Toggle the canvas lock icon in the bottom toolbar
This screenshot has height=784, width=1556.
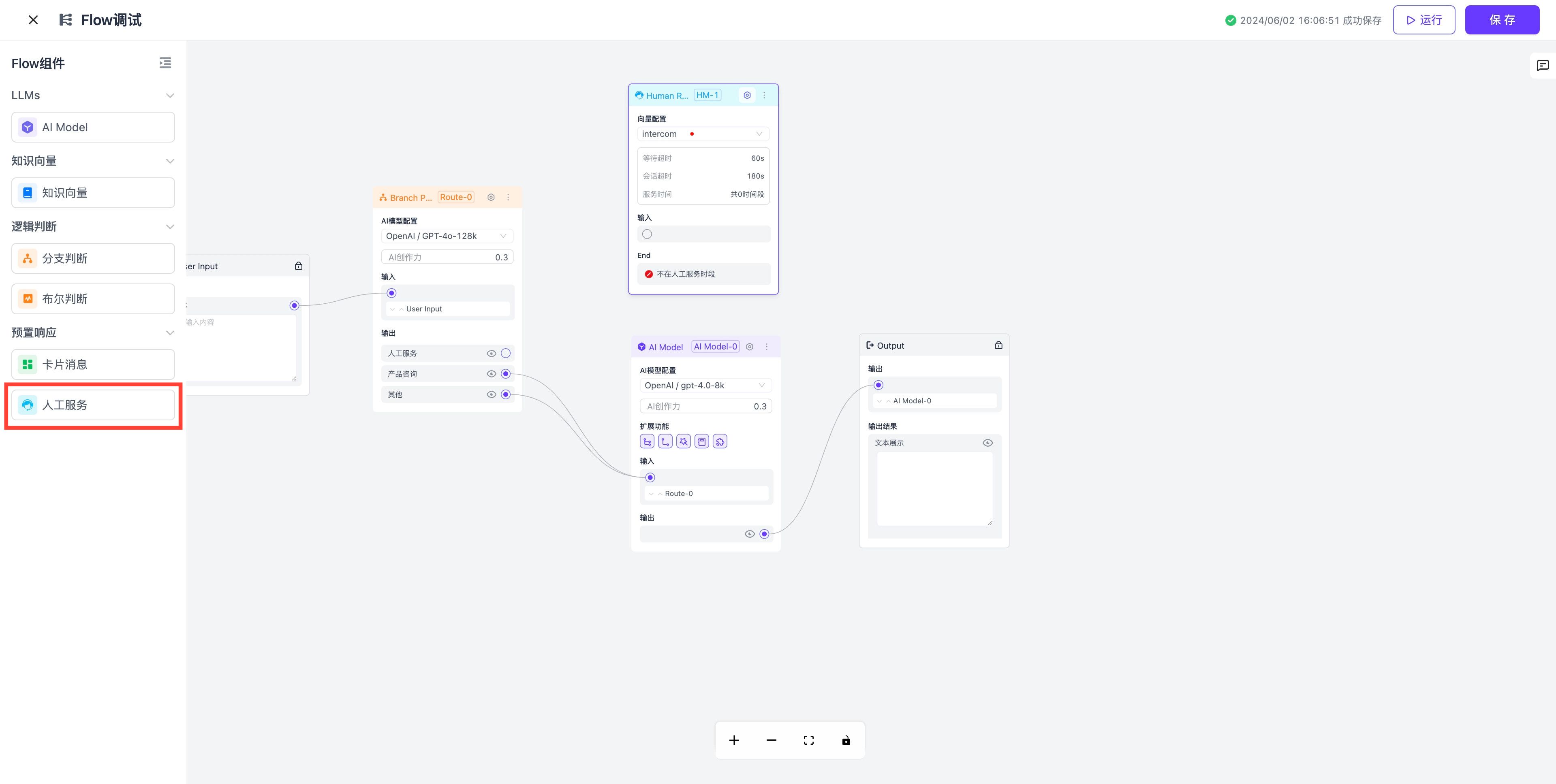click(846, 741)
